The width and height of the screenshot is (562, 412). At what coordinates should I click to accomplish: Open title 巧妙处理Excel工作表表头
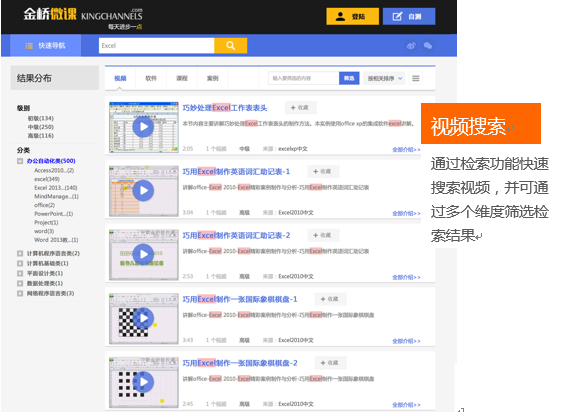(225, 108)
